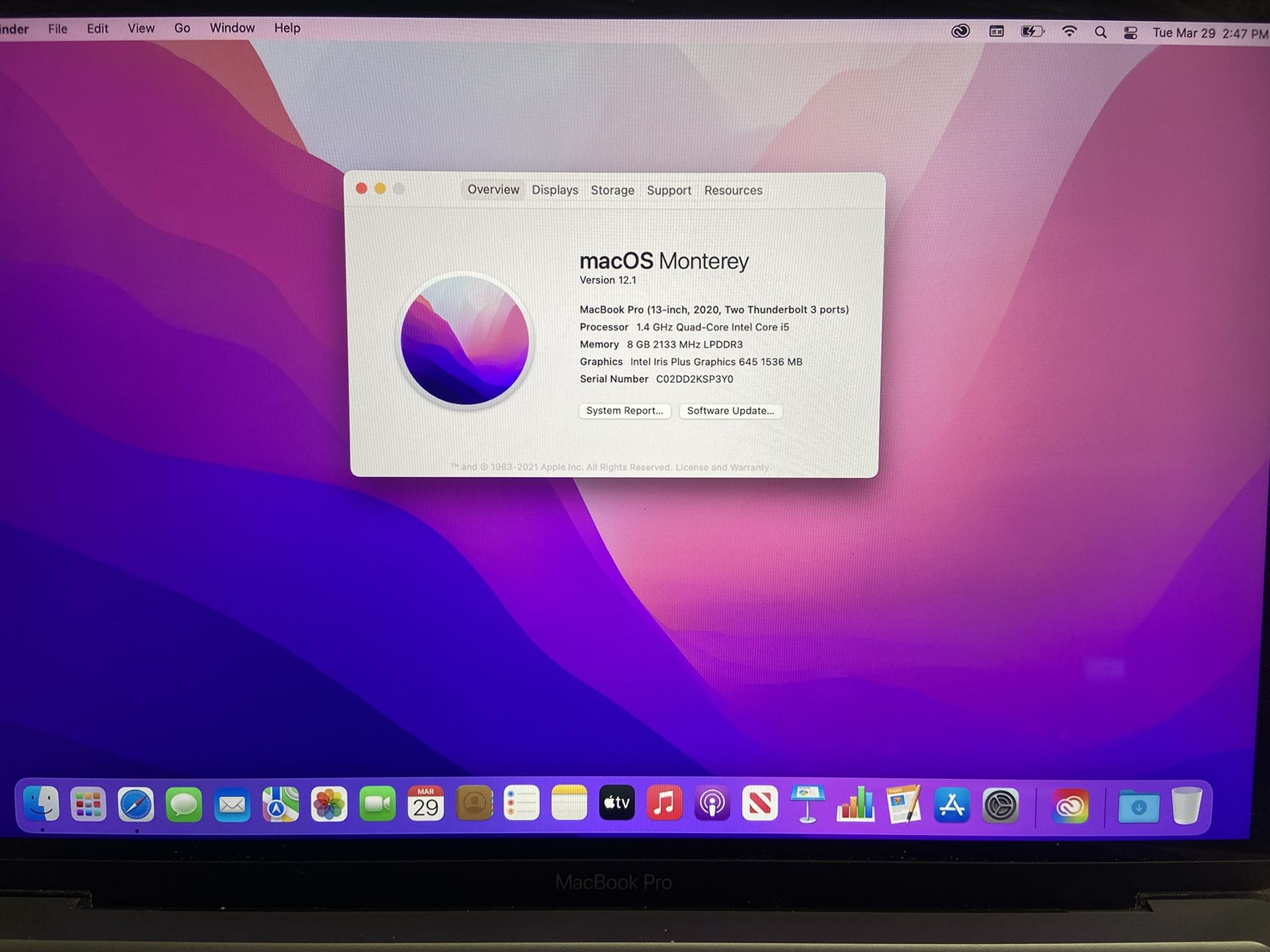The height and width of the screenshot is (952, 1270).
Task: Launch Safari from the Dock
Action: point(136,805)
